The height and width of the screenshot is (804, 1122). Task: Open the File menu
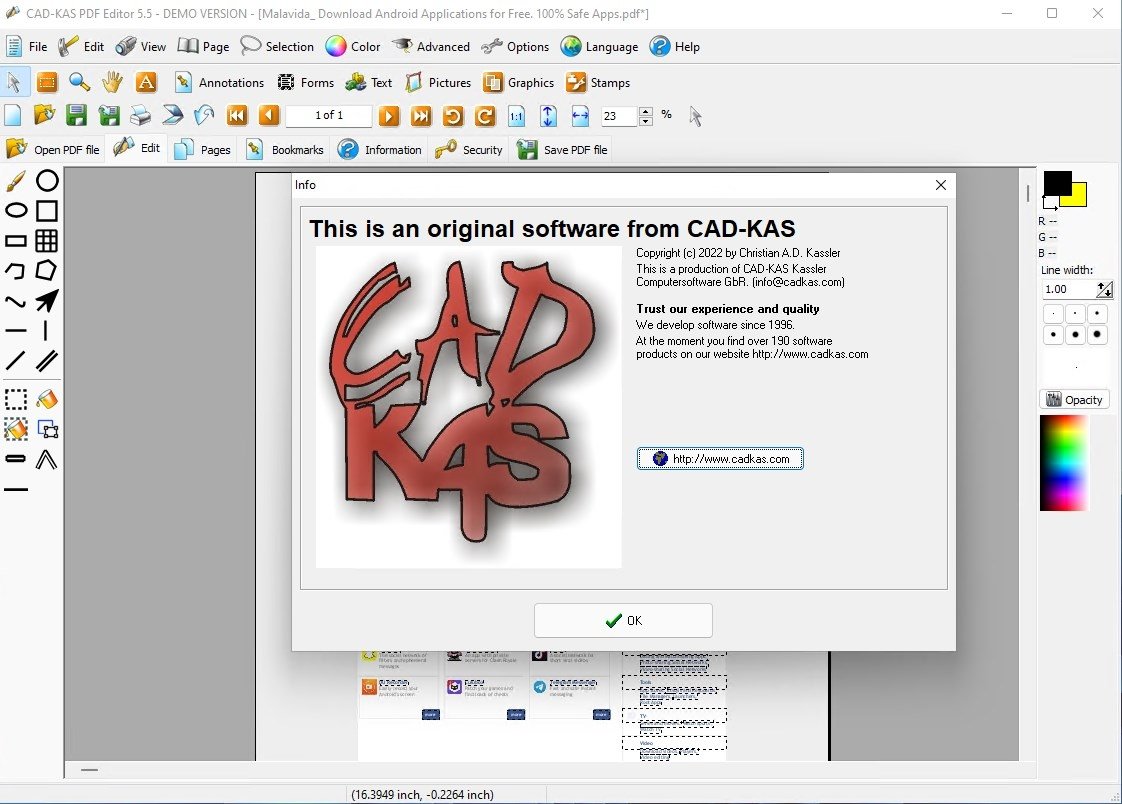(x=26, y=46)
